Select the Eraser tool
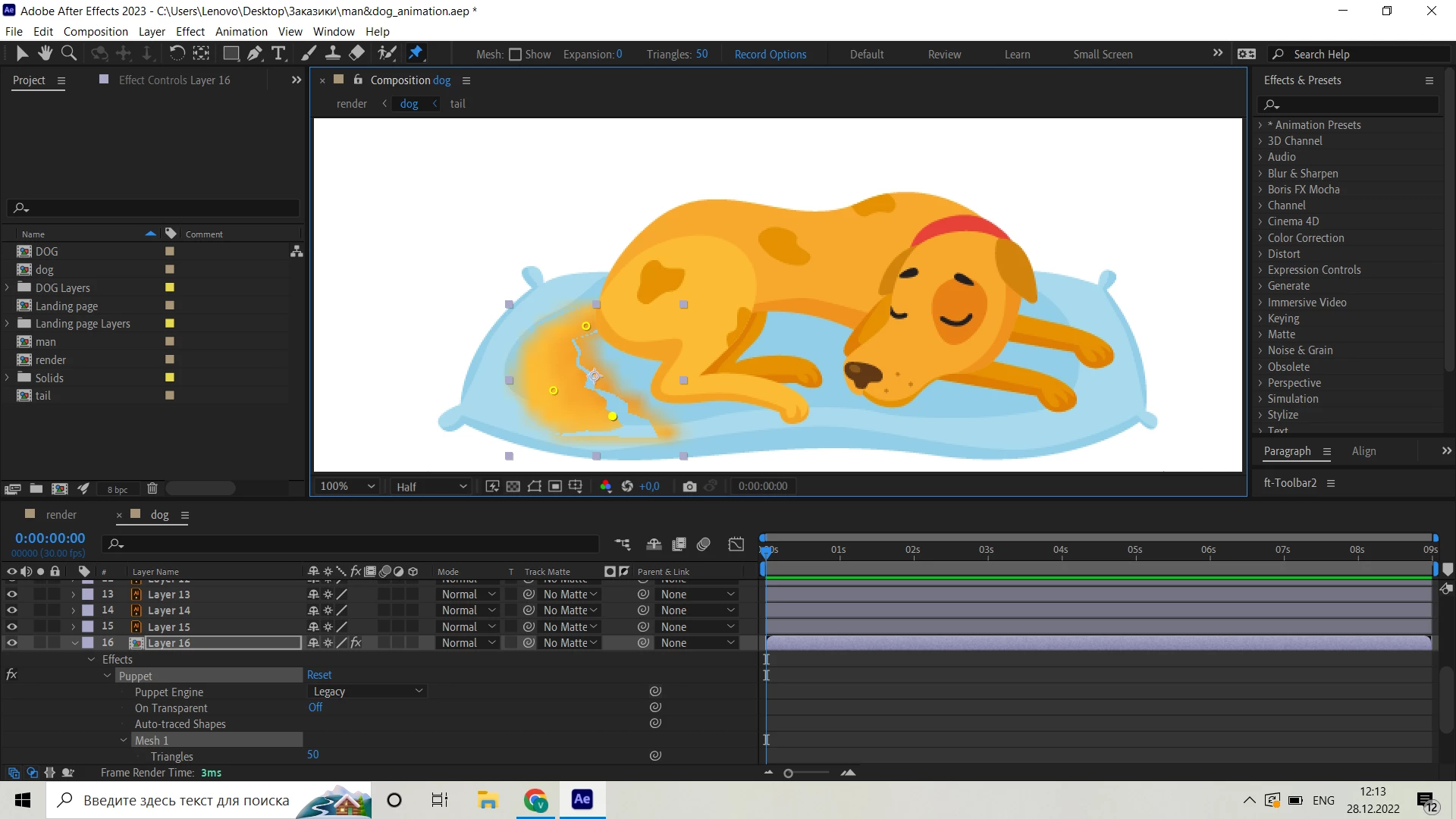Screen dimensions: 1456x819 356,53
